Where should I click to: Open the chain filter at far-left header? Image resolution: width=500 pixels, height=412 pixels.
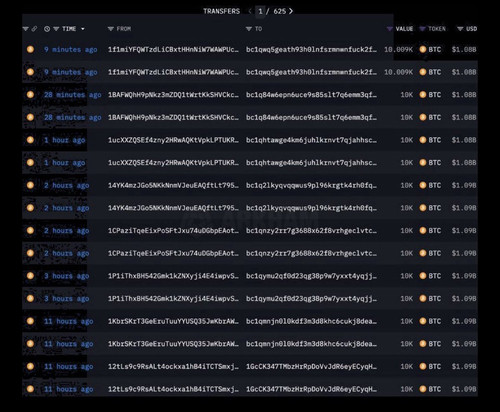coord(26,29)
